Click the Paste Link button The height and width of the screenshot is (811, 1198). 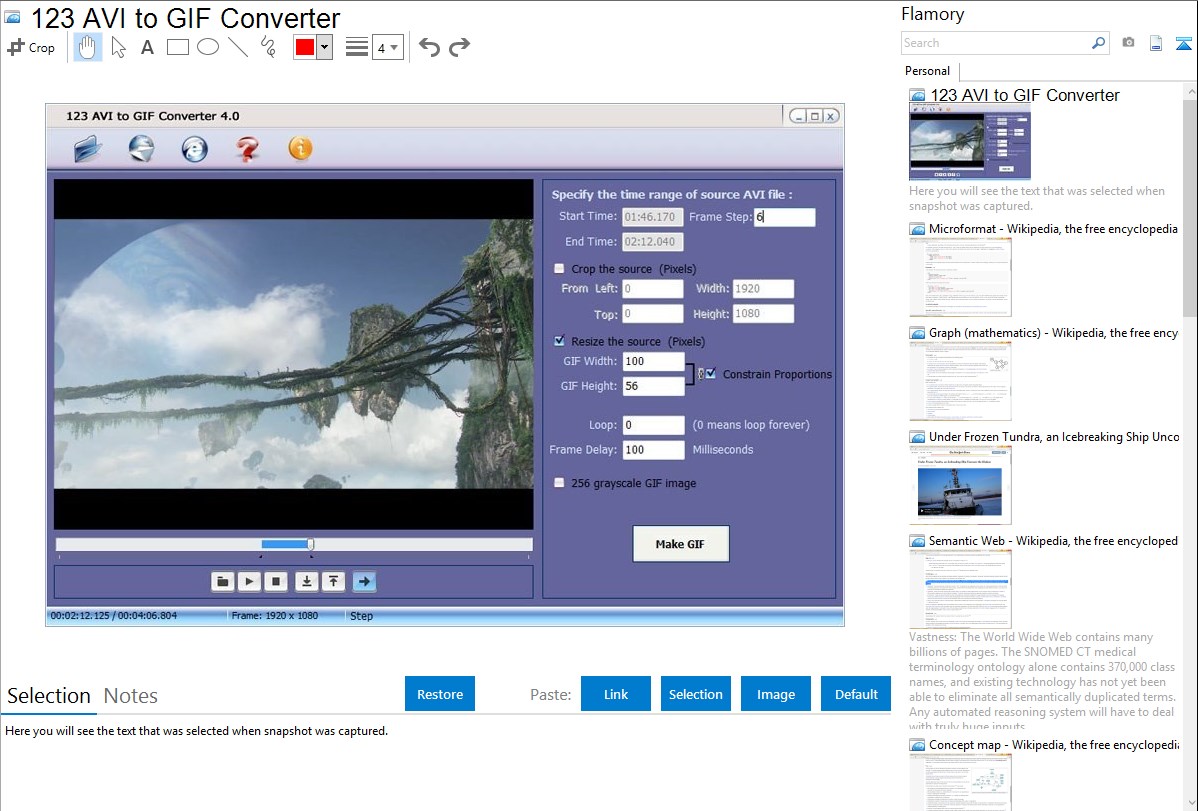616,694
